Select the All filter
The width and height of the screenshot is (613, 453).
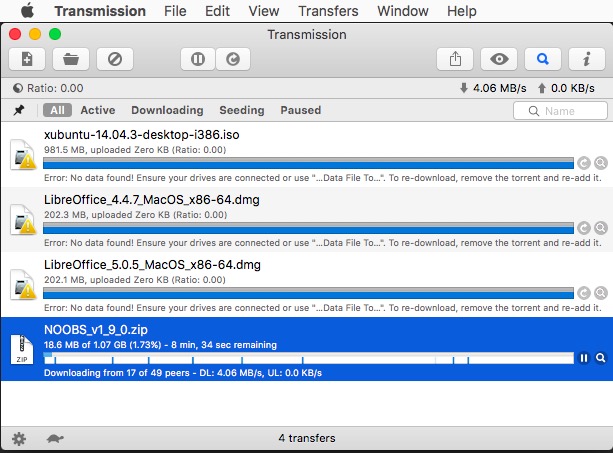click(57, 110)
